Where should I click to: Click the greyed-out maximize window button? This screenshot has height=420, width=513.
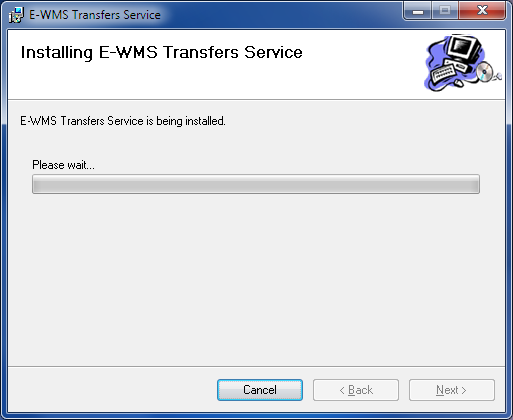pyautogui.click(x=445, y=11)
